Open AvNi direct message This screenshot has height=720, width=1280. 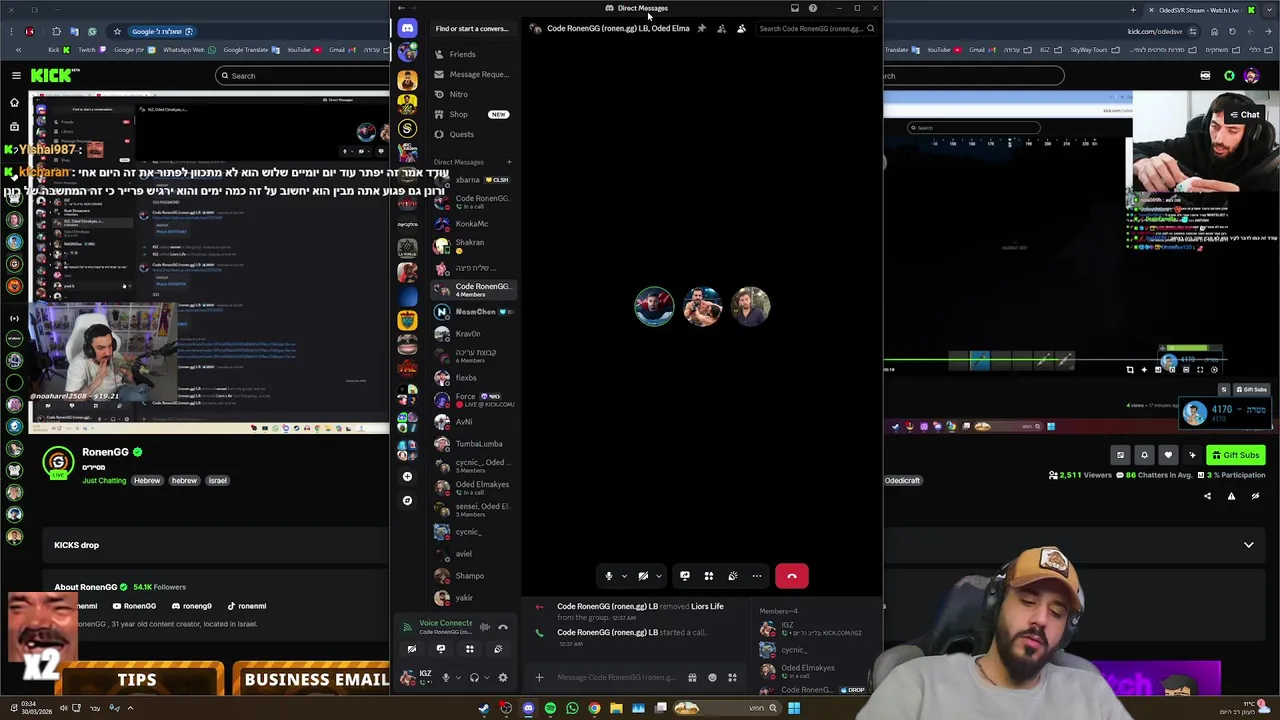click(x=472, y=422)
